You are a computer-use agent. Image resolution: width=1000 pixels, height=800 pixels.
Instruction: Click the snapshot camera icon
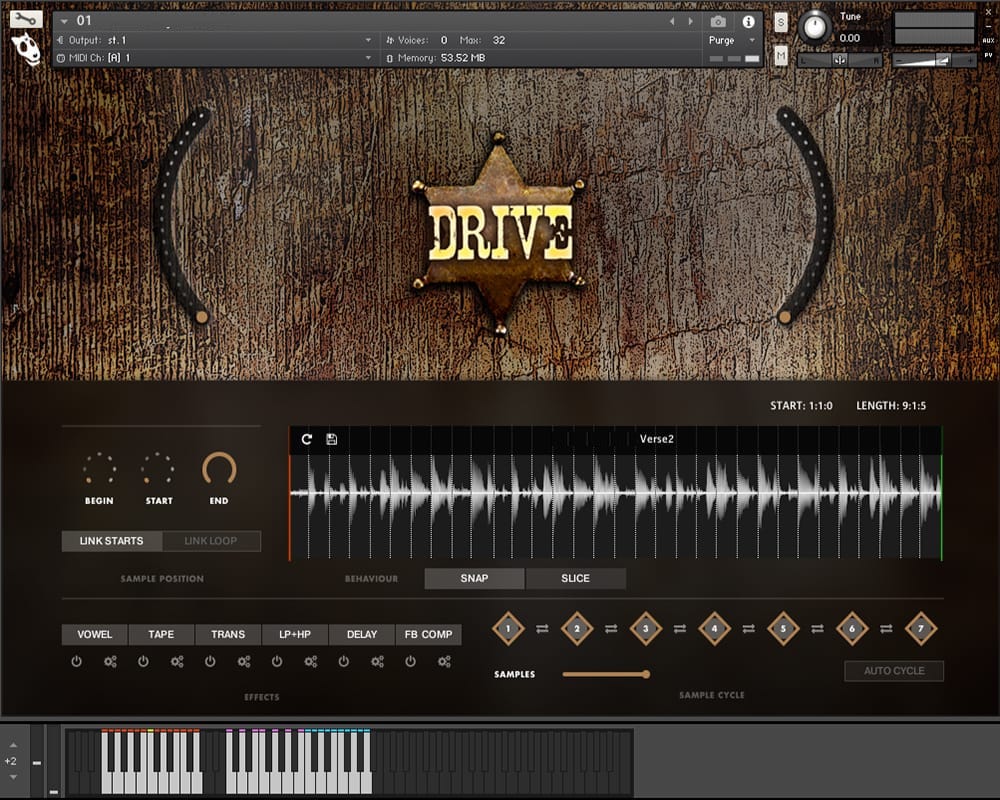click(x=718, y=21)
